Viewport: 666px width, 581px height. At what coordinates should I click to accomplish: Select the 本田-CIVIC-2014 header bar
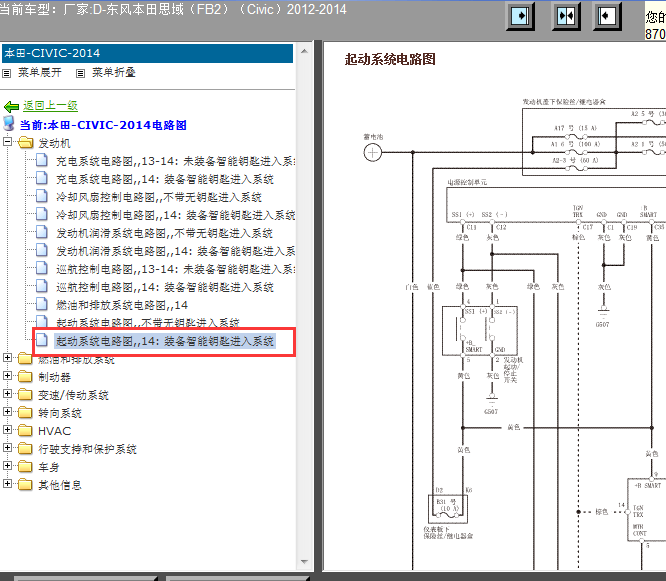point(147,54)
